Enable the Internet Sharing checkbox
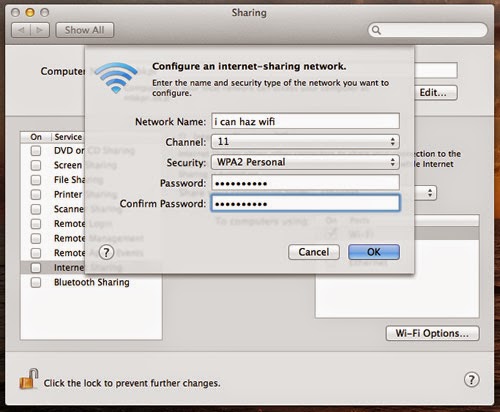The width and height of the screenshot is (500, 412). 36,268
